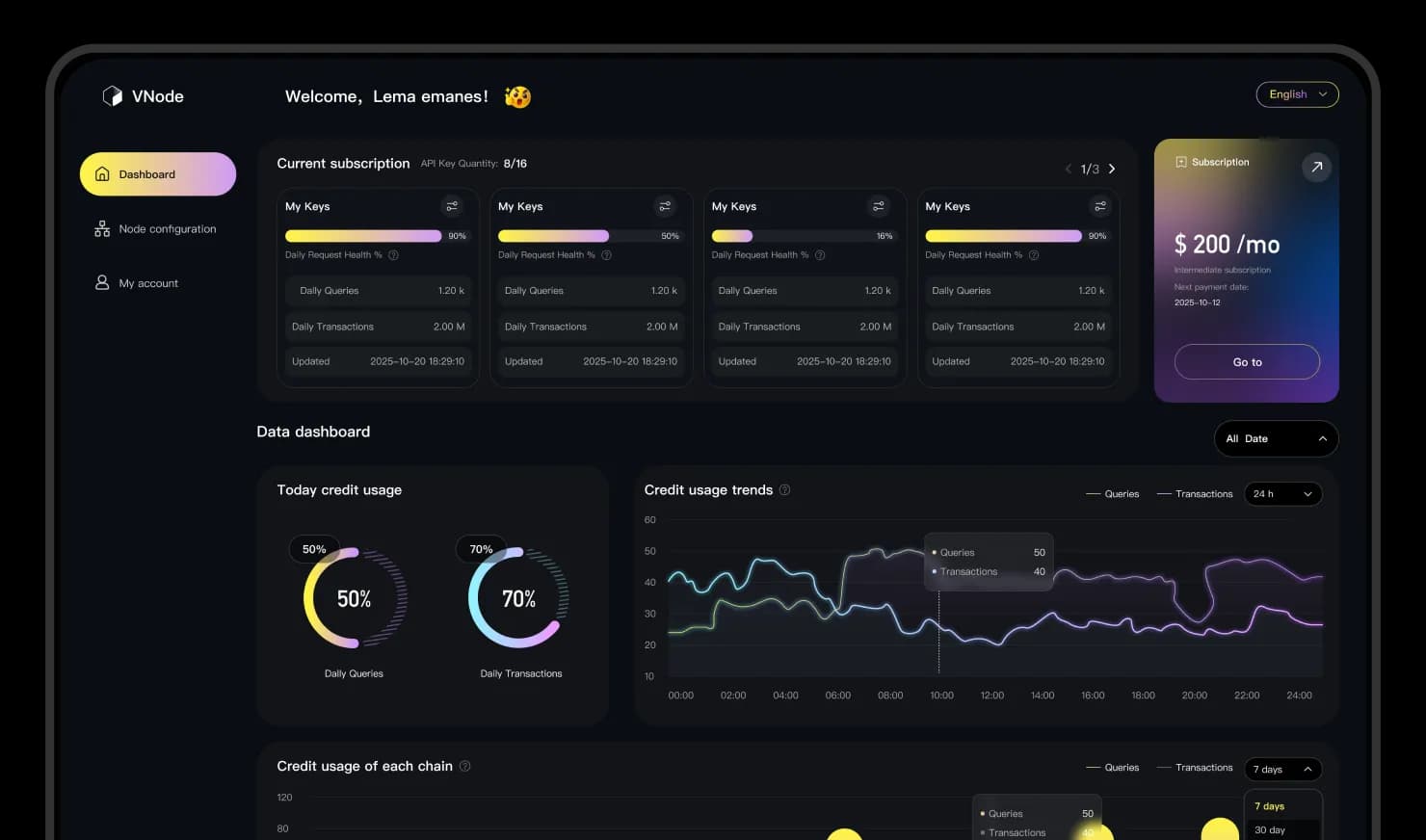
Task: Select the Node configuration sidebar icon
Action: pos(102,229)
